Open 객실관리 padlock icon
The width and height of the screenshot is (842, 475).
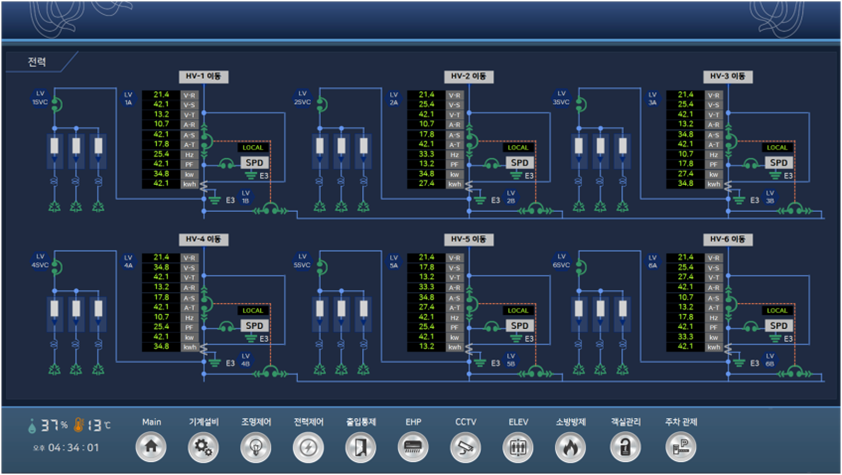pyautogui.click(x=623, y=447)
